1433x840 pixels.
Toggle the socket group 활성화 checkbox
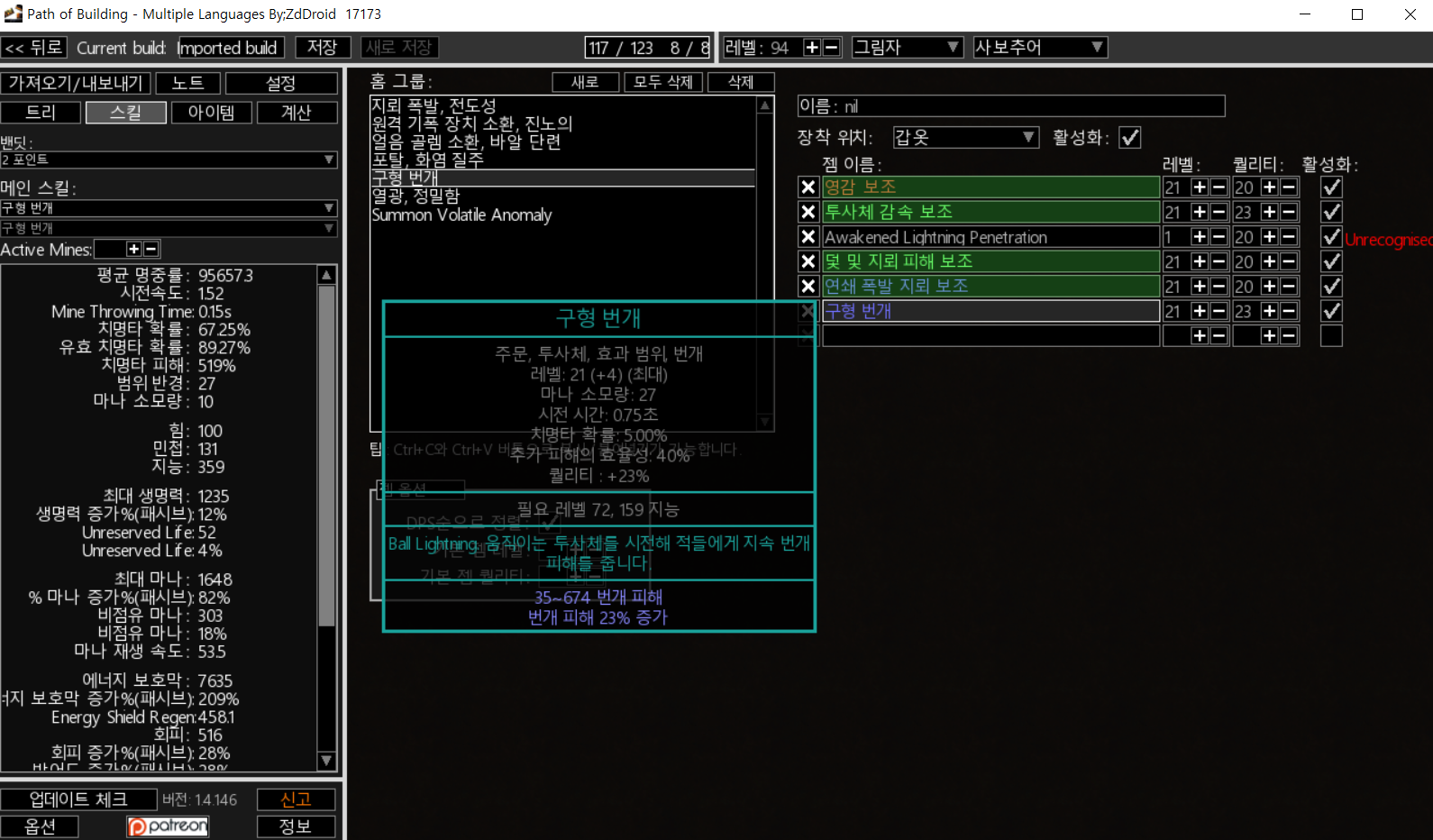coord(1130,138)
